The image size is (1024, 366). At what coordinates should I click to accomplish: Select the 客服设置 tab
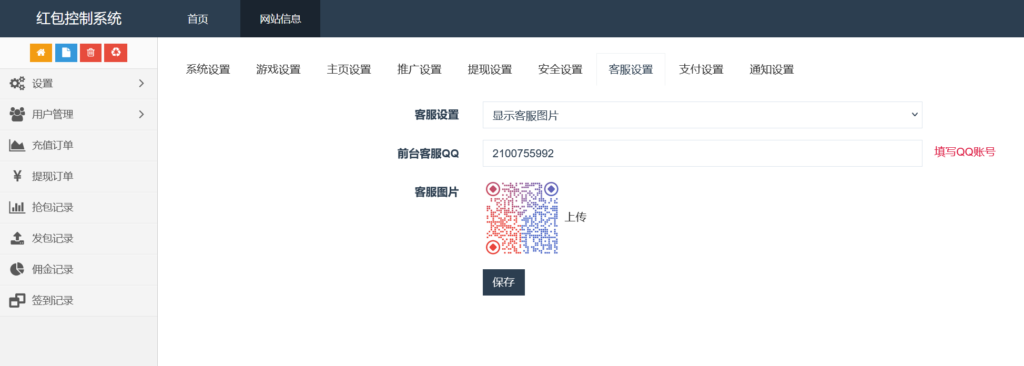point(631,70)
